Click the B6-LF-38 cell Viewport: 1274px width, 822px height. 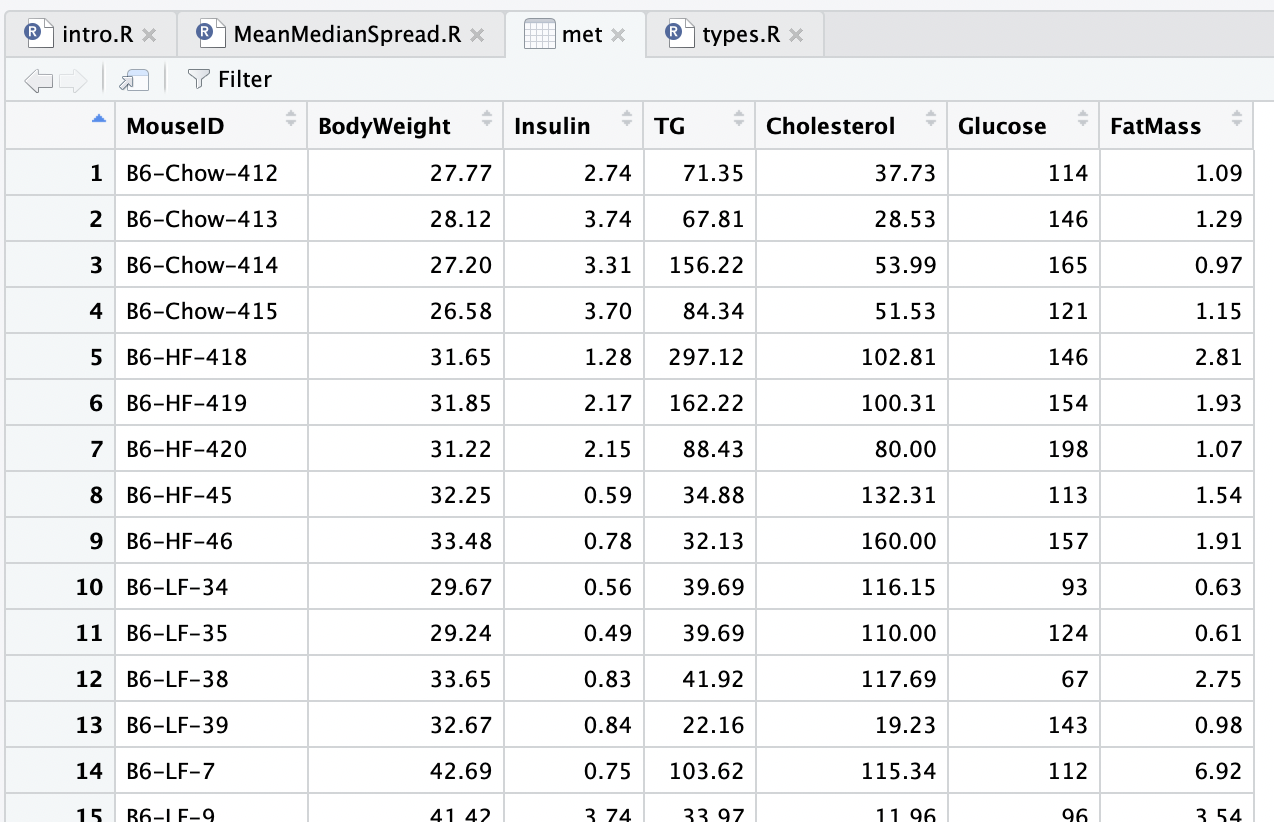(211, 679)
